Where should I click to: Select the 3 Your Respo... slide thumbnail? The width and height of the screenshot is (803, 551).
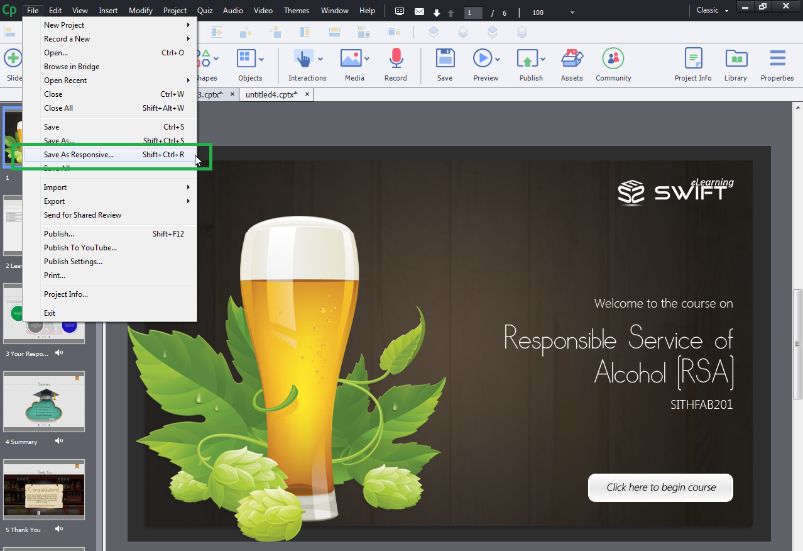coord(44,313)
